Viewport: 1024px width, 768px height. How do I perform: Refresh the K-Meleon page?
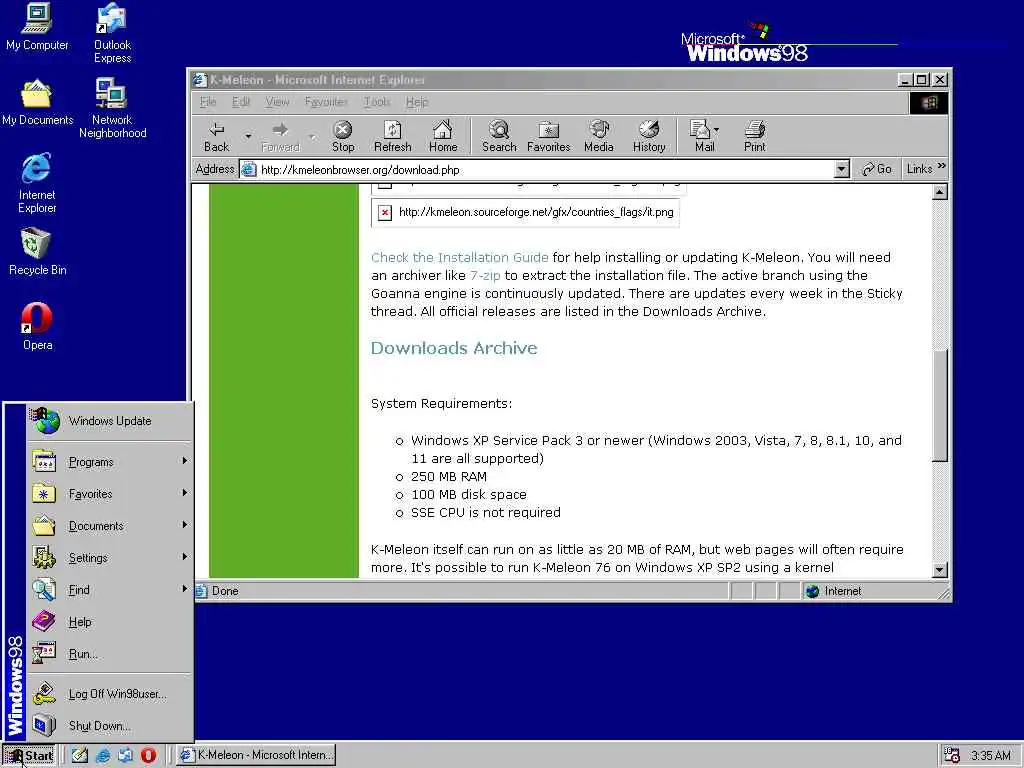[x=392, y=136]
